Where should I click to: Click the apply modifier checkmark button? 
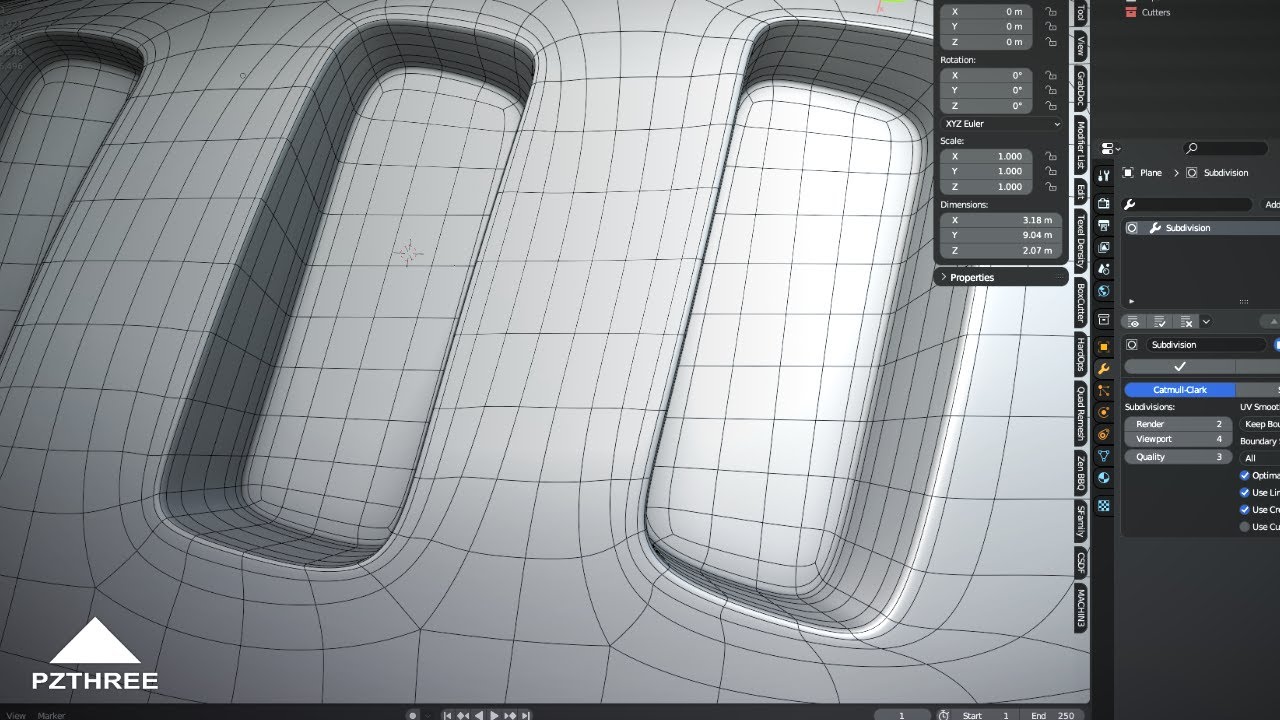tap(1180, 367)
